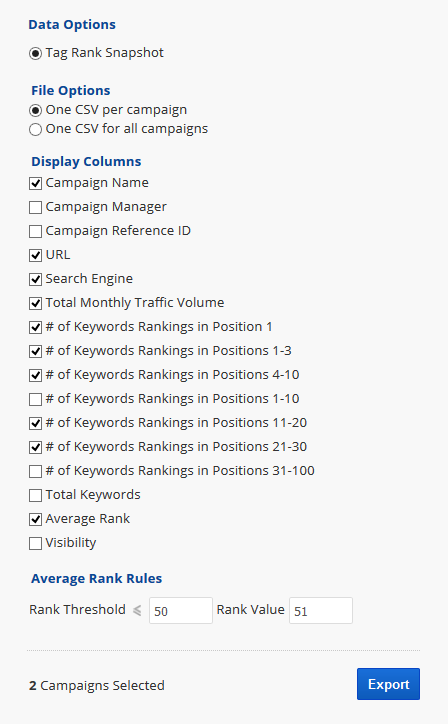Viewport: 448px width, 724px height.
Task: Click the blue Export button
Action: tap(388, 684)
